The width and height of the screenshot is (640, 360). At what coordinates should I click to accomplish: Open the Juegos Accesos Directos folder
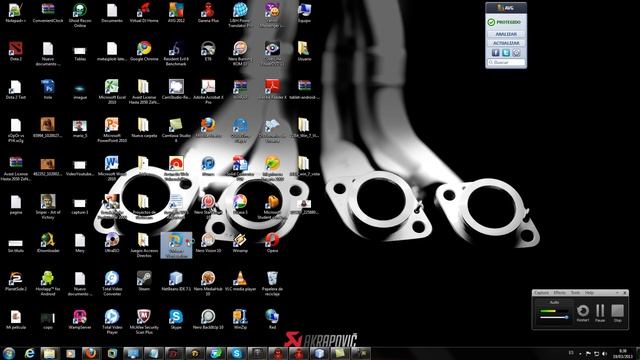point(144,245)
